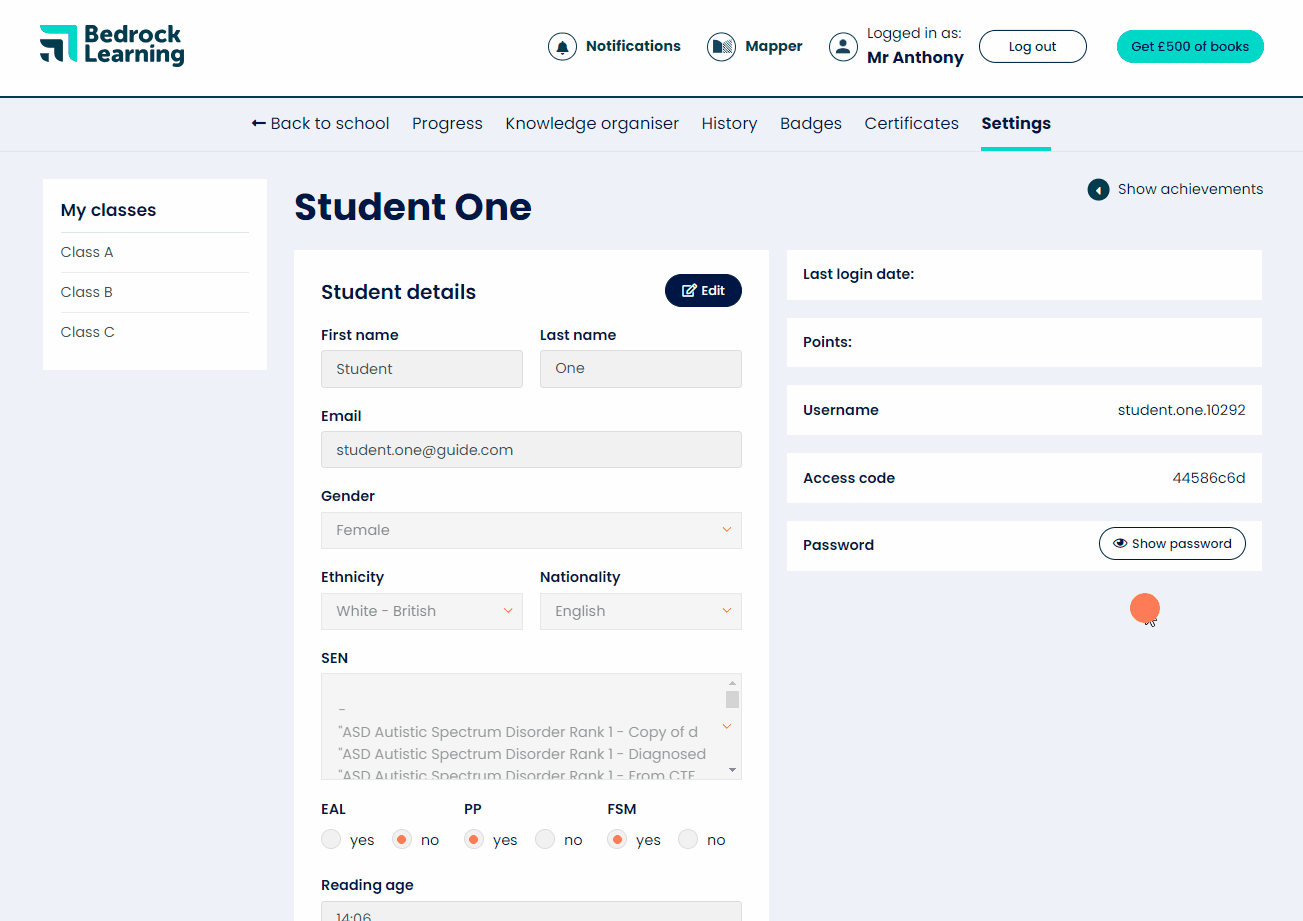Click the Get £500 of books button
The width and height of the screenshot is (1303, 921).
click(1189, 46)
